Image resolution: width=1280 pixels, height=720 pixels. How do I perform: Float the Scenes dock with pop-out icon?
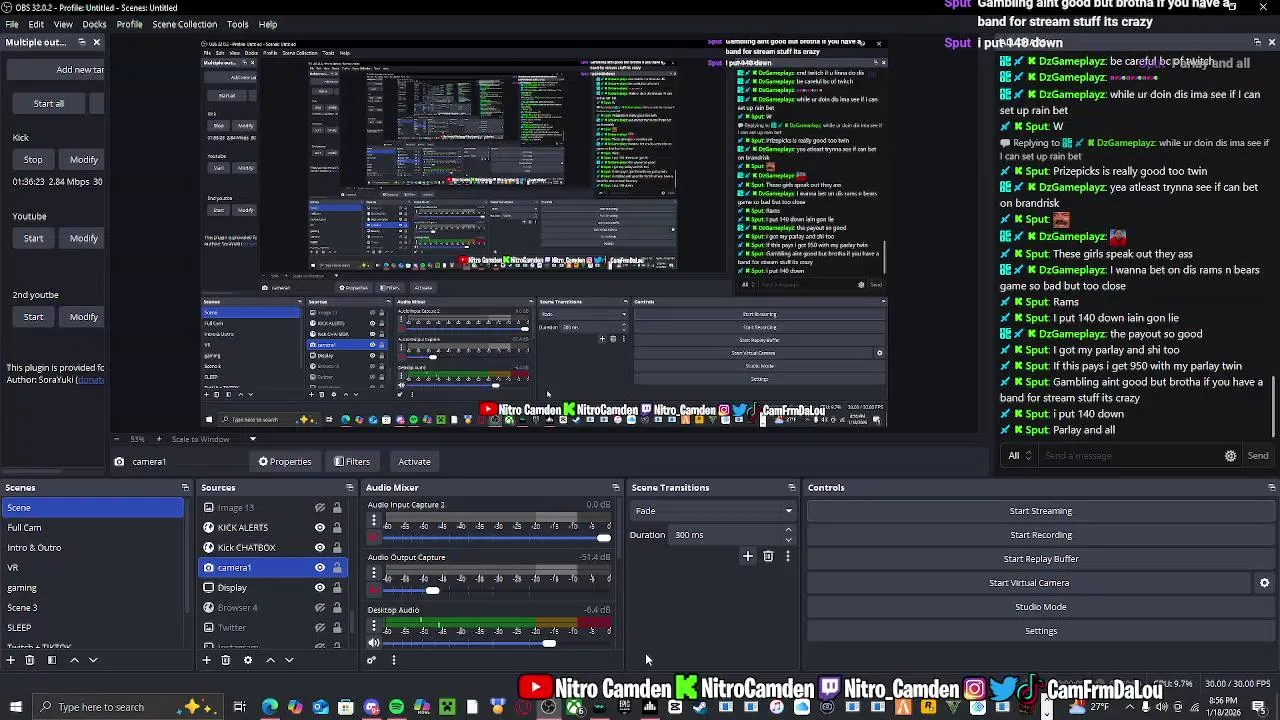185,488
